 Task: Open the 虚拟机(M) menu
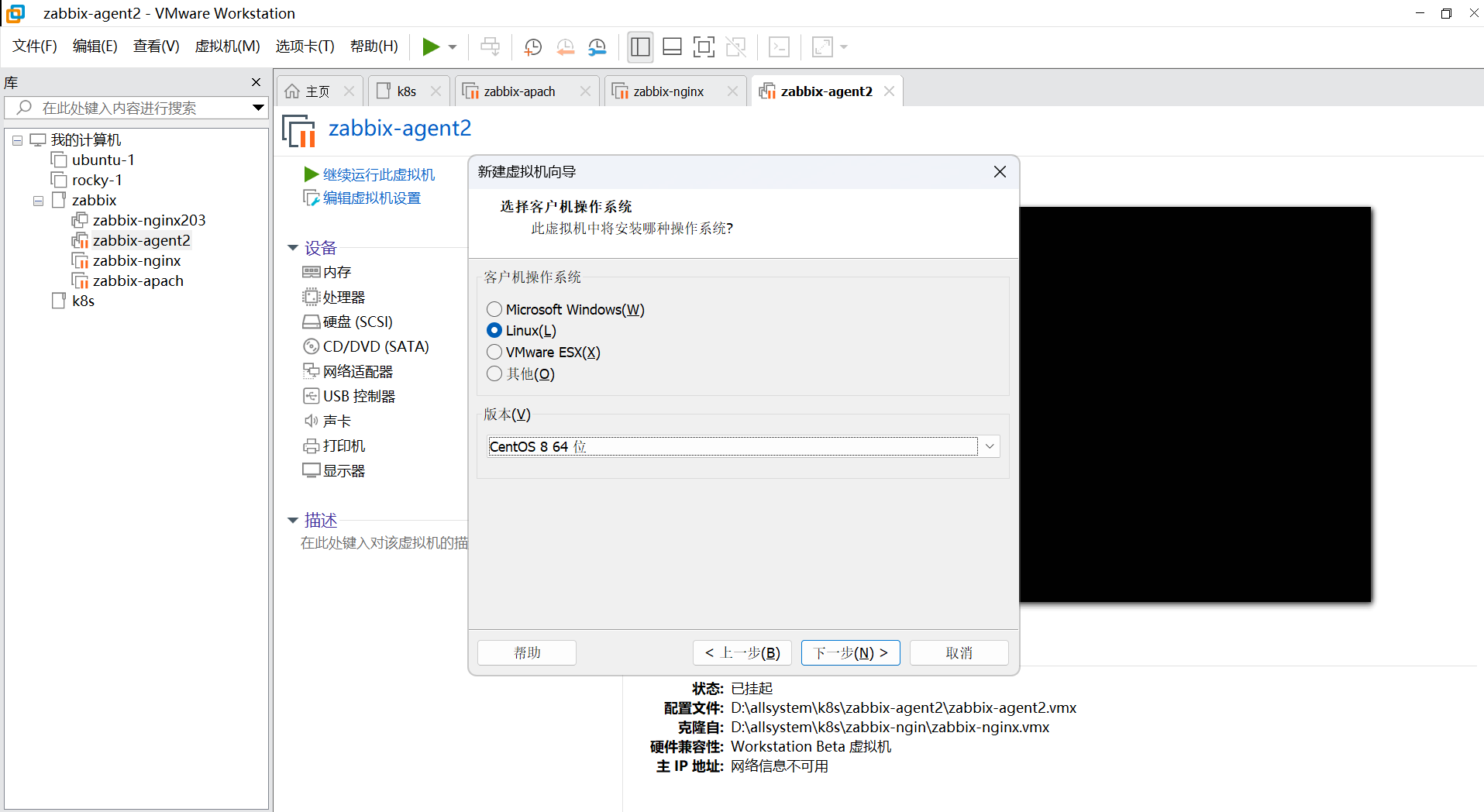pos(228,46)
